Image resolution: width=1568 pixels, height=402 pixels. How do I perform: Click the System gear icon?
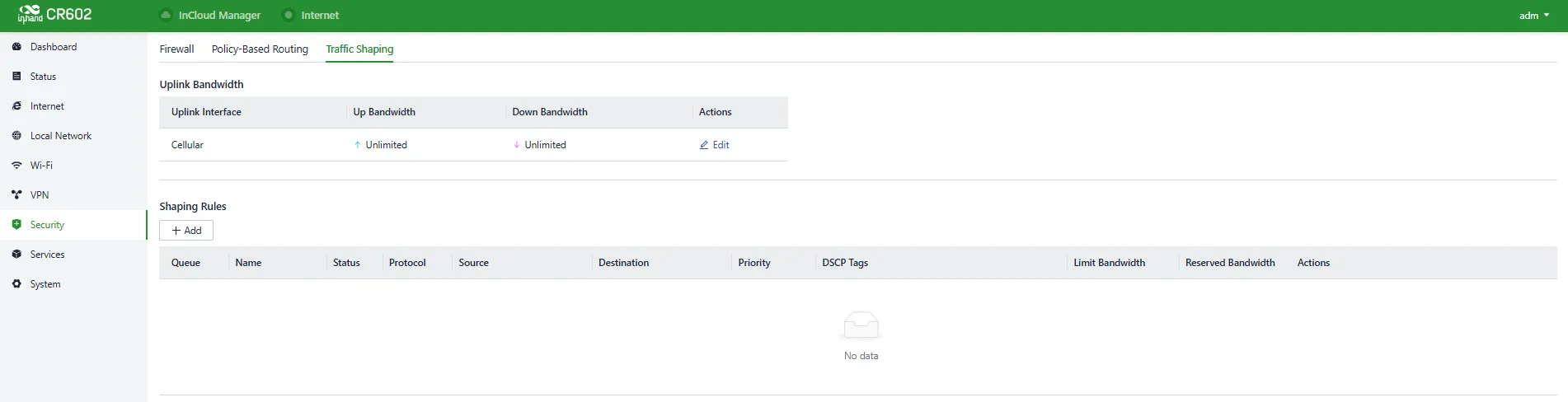[x=16, y=284]
